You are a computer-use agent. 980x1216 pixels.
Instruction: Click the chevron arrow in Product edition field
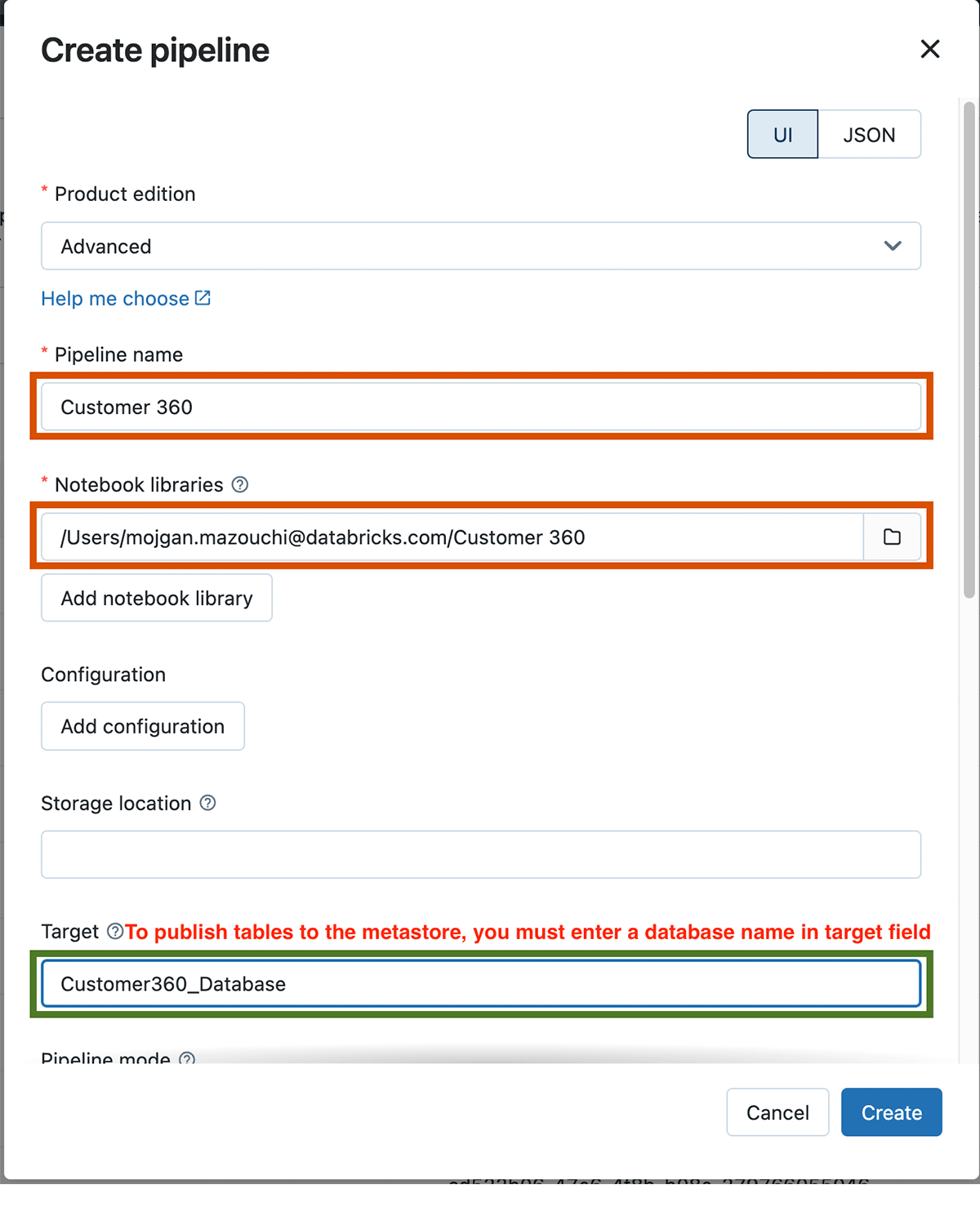coord(893,247)
